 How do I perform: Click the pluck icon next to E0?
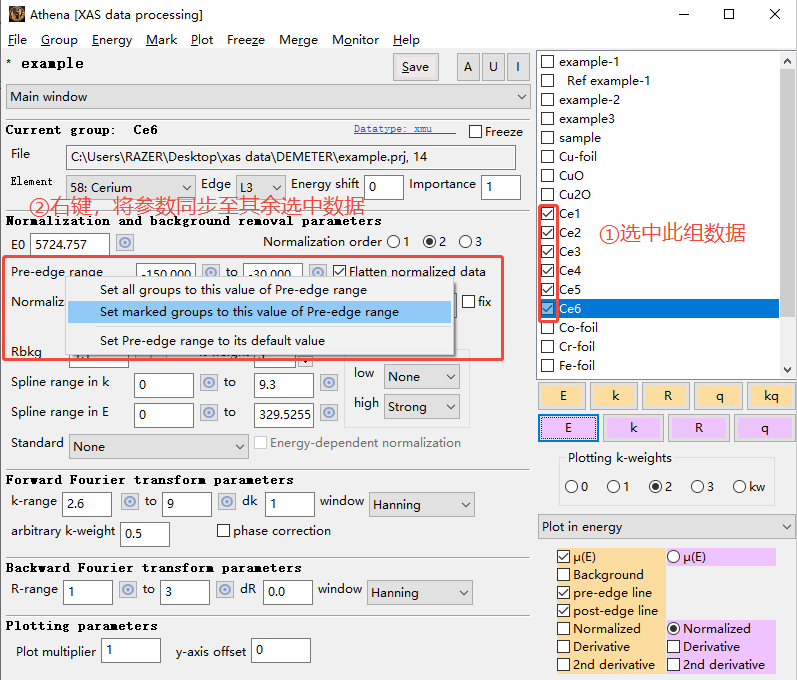pos(125,243)
